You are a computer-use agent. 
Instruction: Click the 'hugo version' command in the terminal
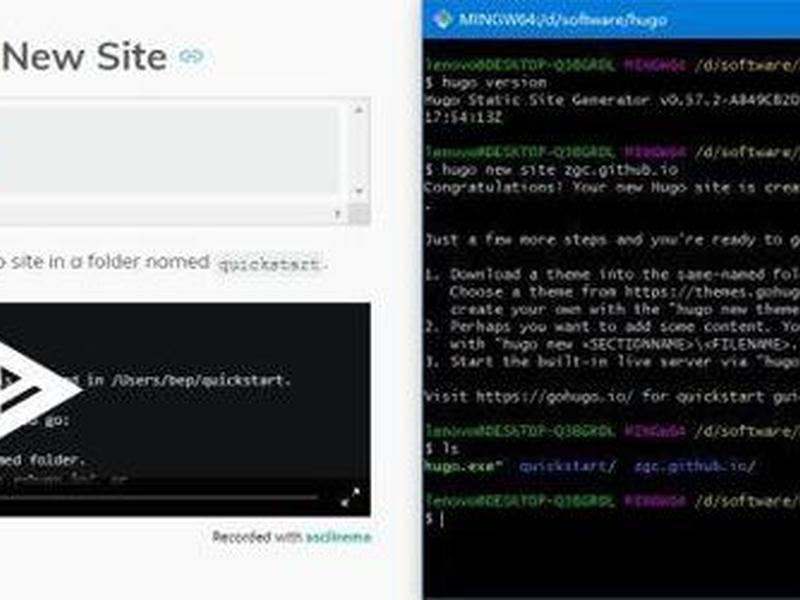[x=494, y=83]
